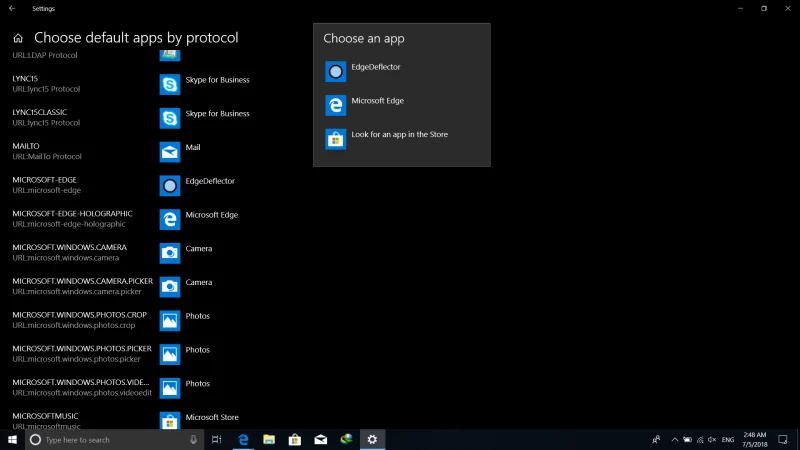Image resolution: width=800 pixels, height=450 pixels.
Task: Click Camera icon for MICROSOFT.WINDOWS.CAMERA row
Action: [170, 253]
